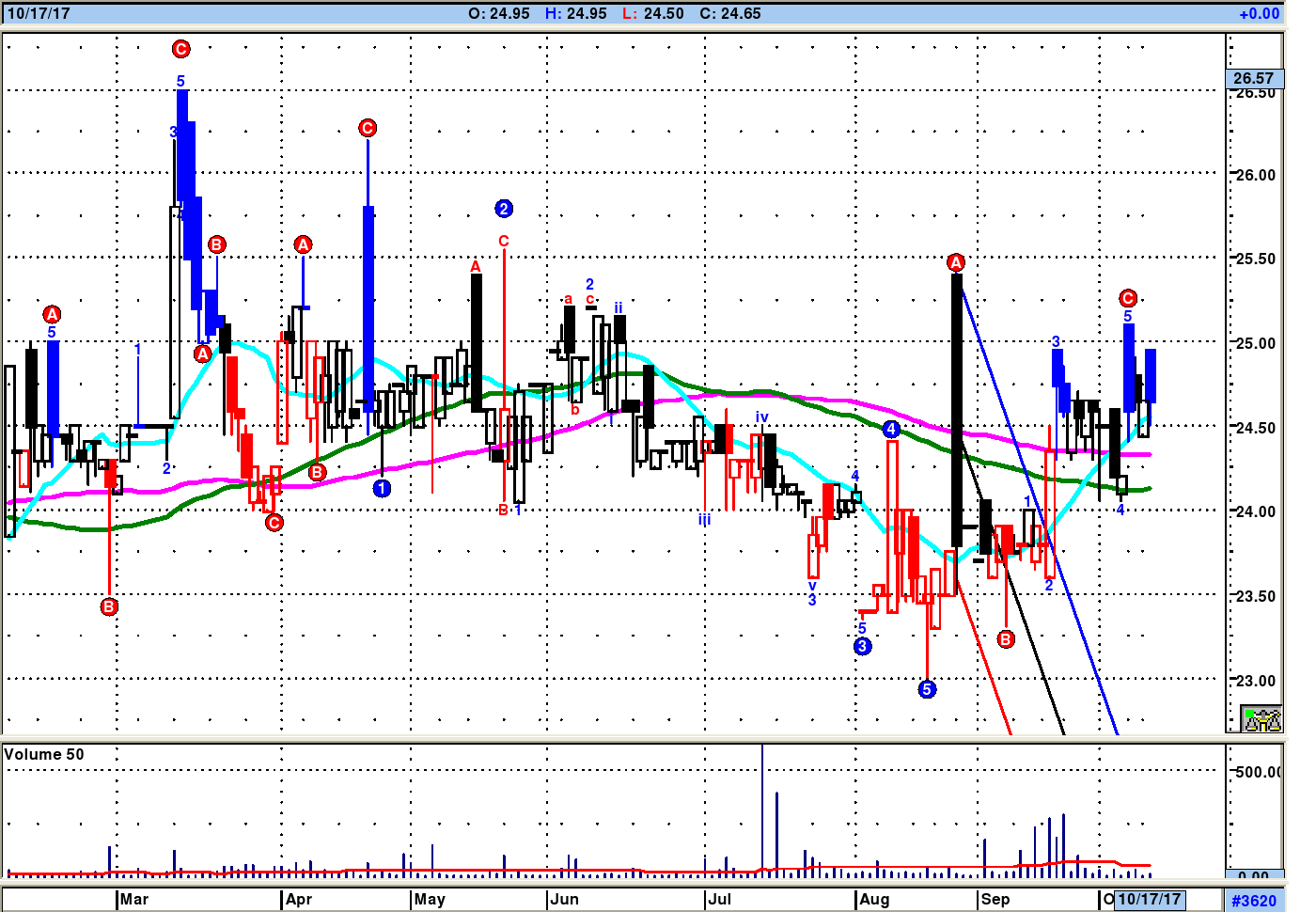Click the 10/17/17 date in the header bar

[39, 13]
